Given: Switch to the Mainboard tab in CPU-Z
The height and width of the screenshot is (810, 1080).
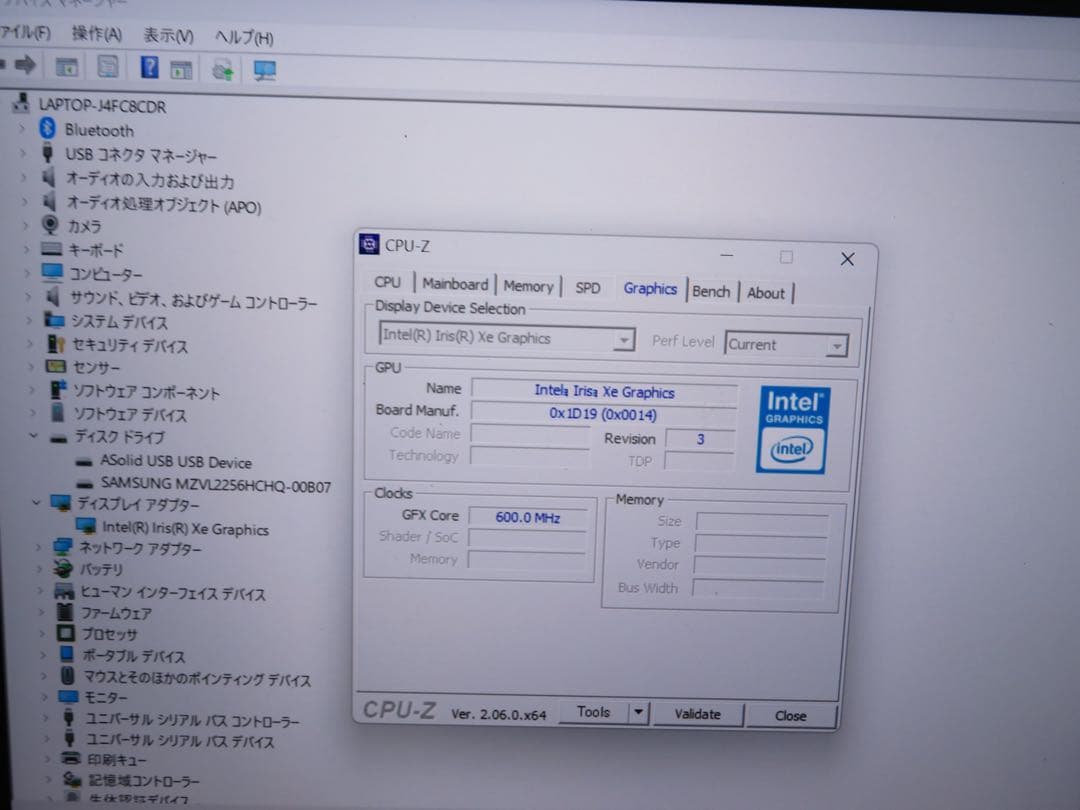Looking at the screenshot, I should (455, 284).
